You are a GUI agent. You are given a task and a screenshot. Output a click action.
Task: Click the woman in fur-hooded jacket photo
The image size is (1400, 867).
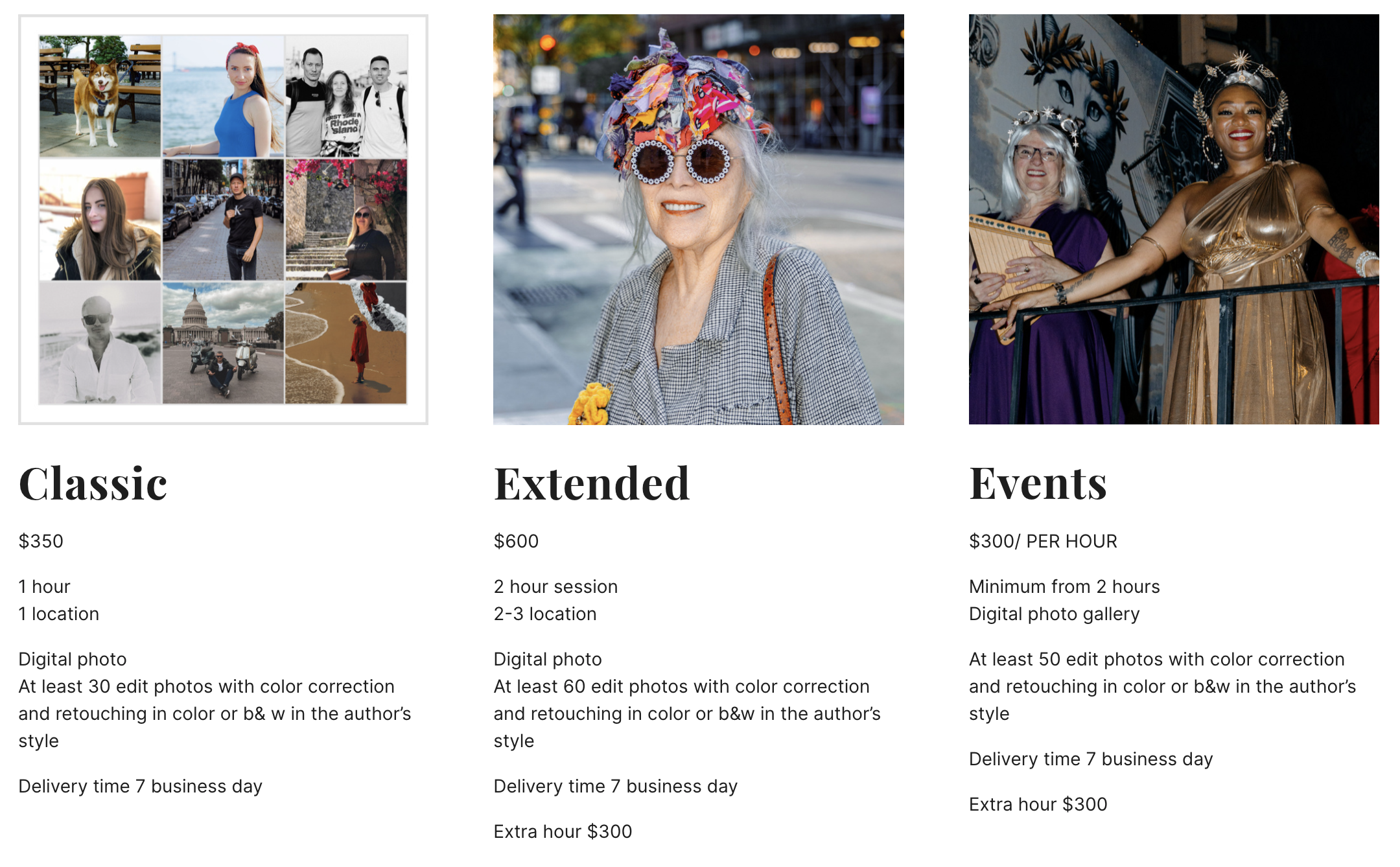coord(100,220)
